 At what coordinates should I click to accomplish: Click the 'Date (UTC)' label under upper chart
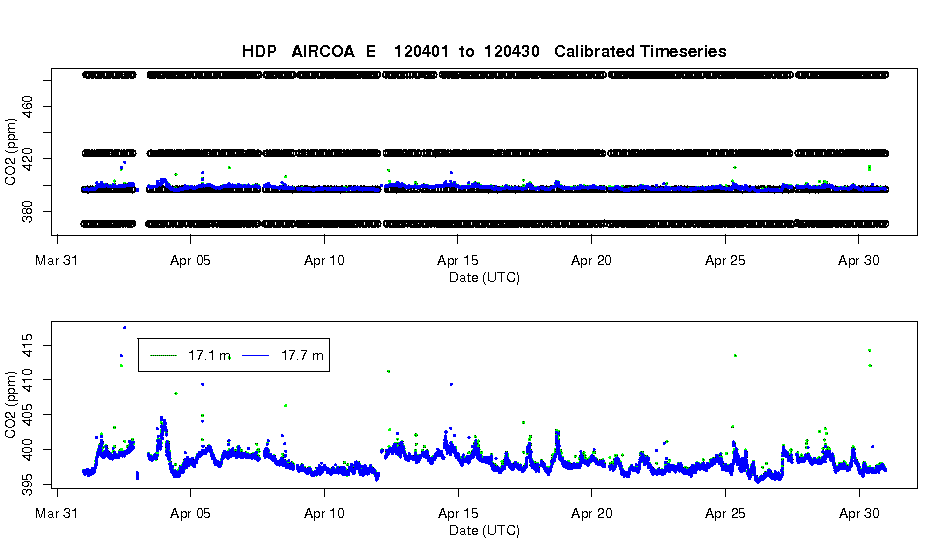coord(484,277)
